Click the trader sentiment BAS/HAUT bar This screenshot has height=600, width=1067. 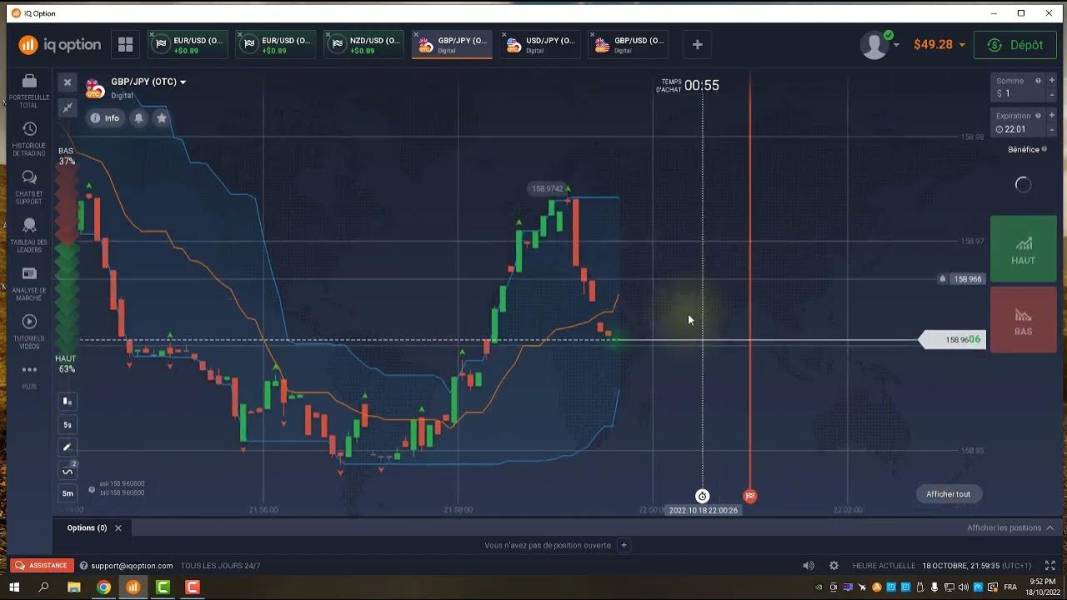66,260
